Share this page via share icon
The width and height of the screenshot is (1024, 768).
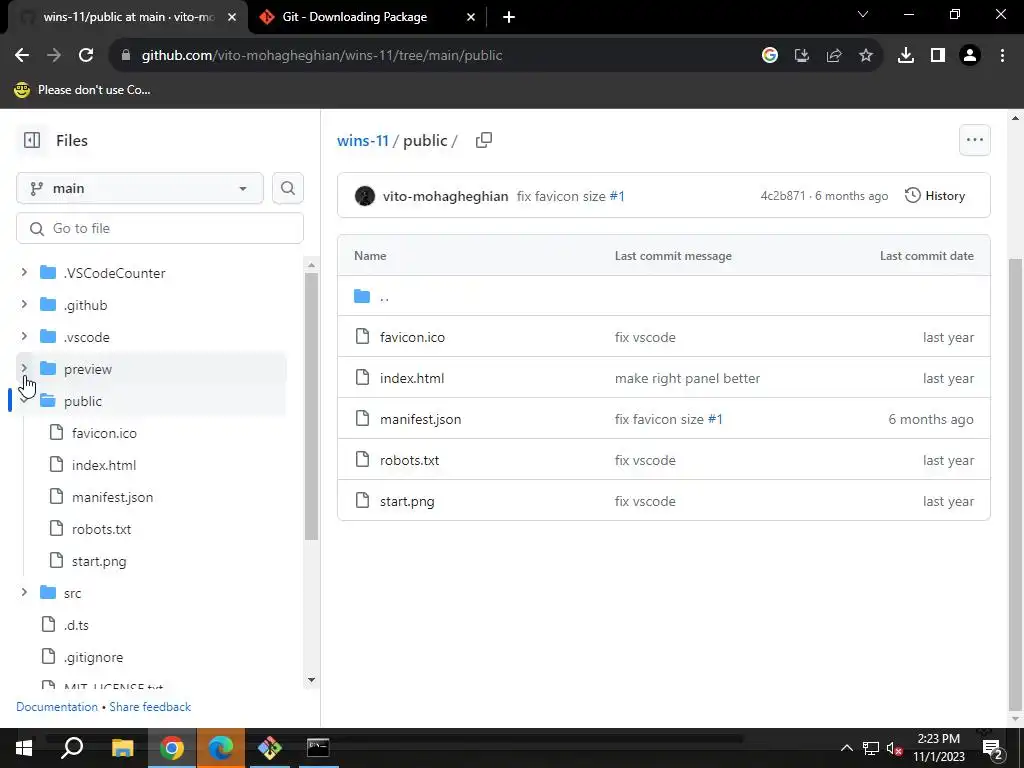834,56
